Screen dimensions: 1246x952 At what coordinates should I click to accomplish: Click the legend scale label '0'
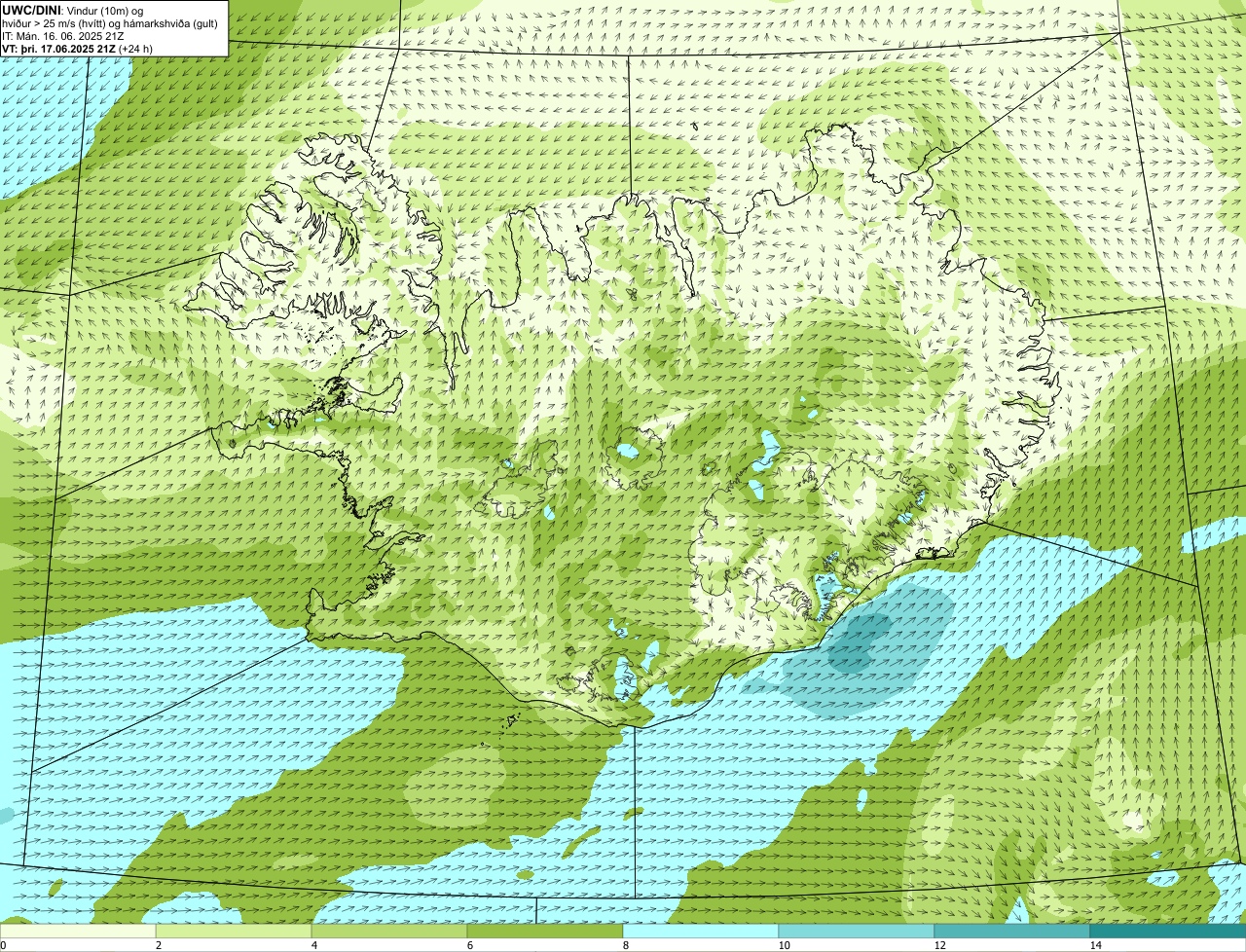3,945
